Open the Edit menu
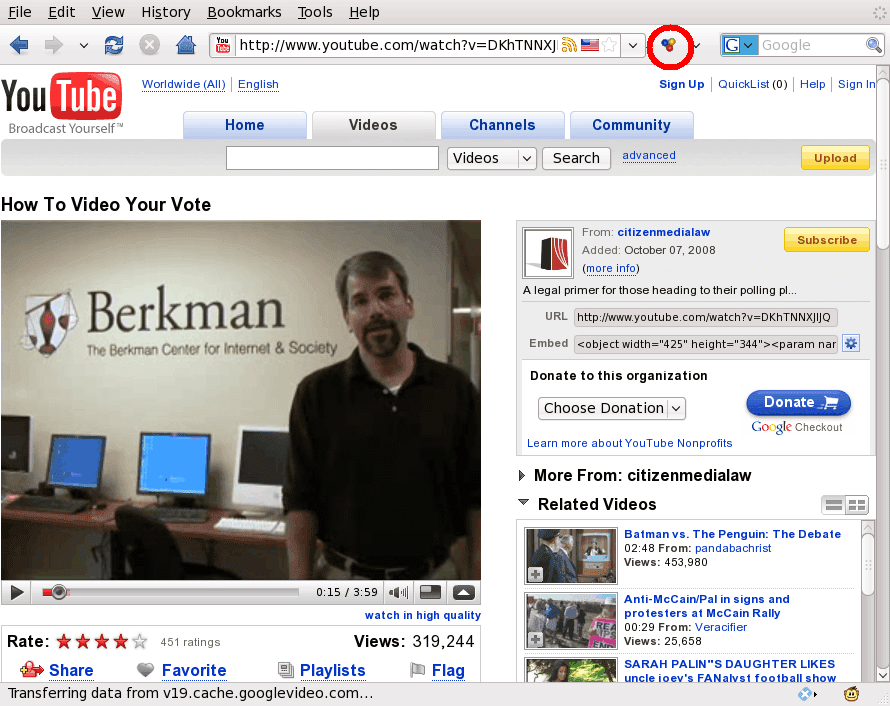Viewport: 890px width, 706px height. click(61, 12)
